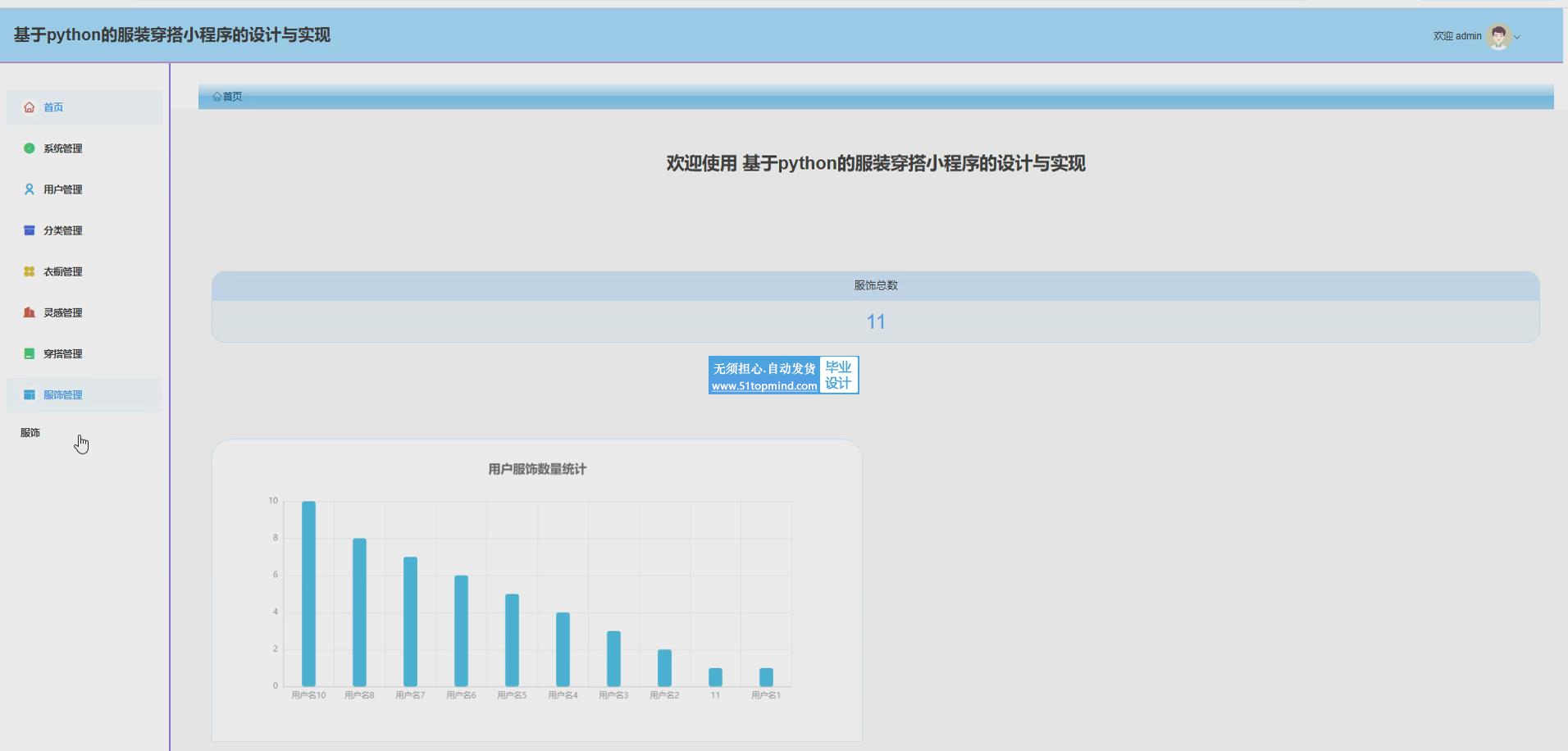This screenshot has width=1568, height=751.
Task: Collapse the 服饰管理 menu section
Action: 63,394
